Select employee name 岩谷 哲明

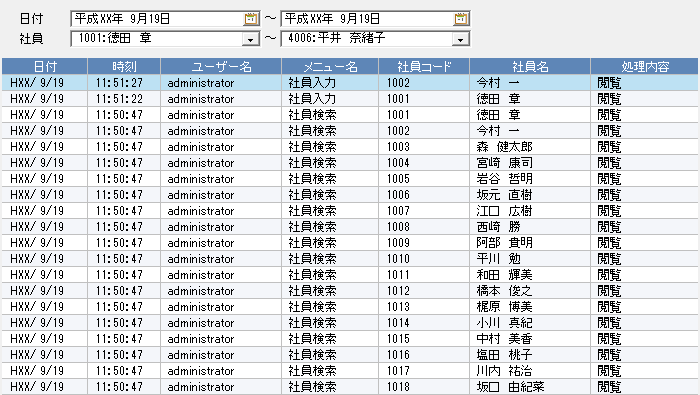(x=530, y=179)
